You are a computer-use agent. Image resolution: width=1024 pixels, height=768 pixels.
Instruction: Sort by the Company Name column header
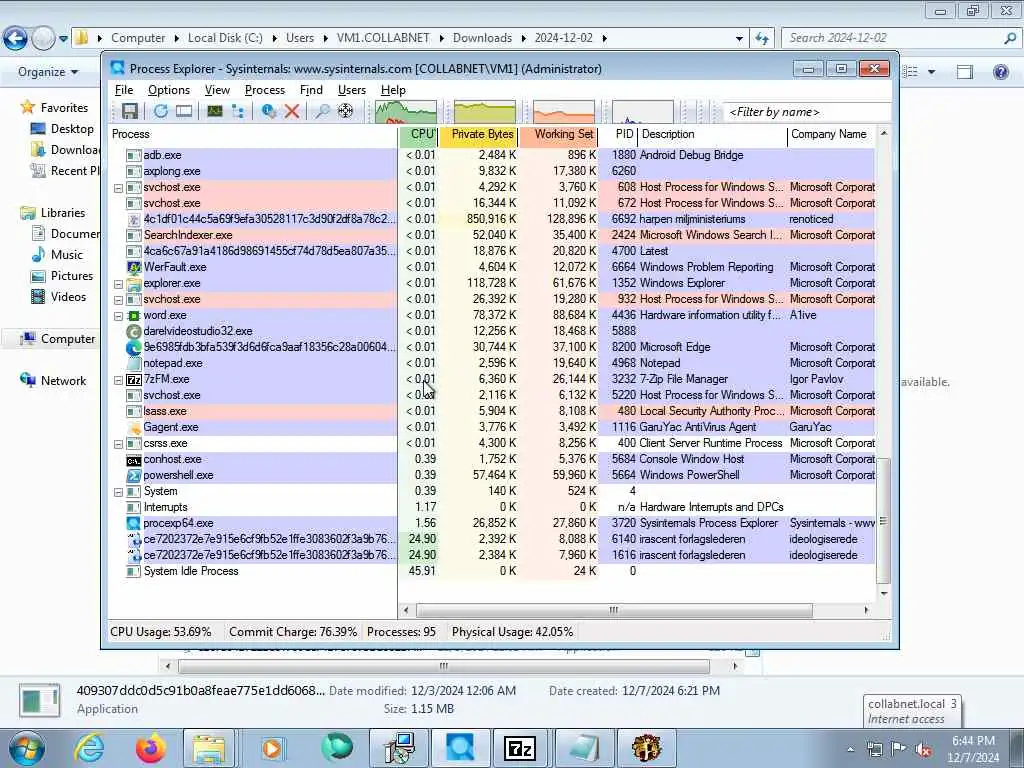point(831,134)
